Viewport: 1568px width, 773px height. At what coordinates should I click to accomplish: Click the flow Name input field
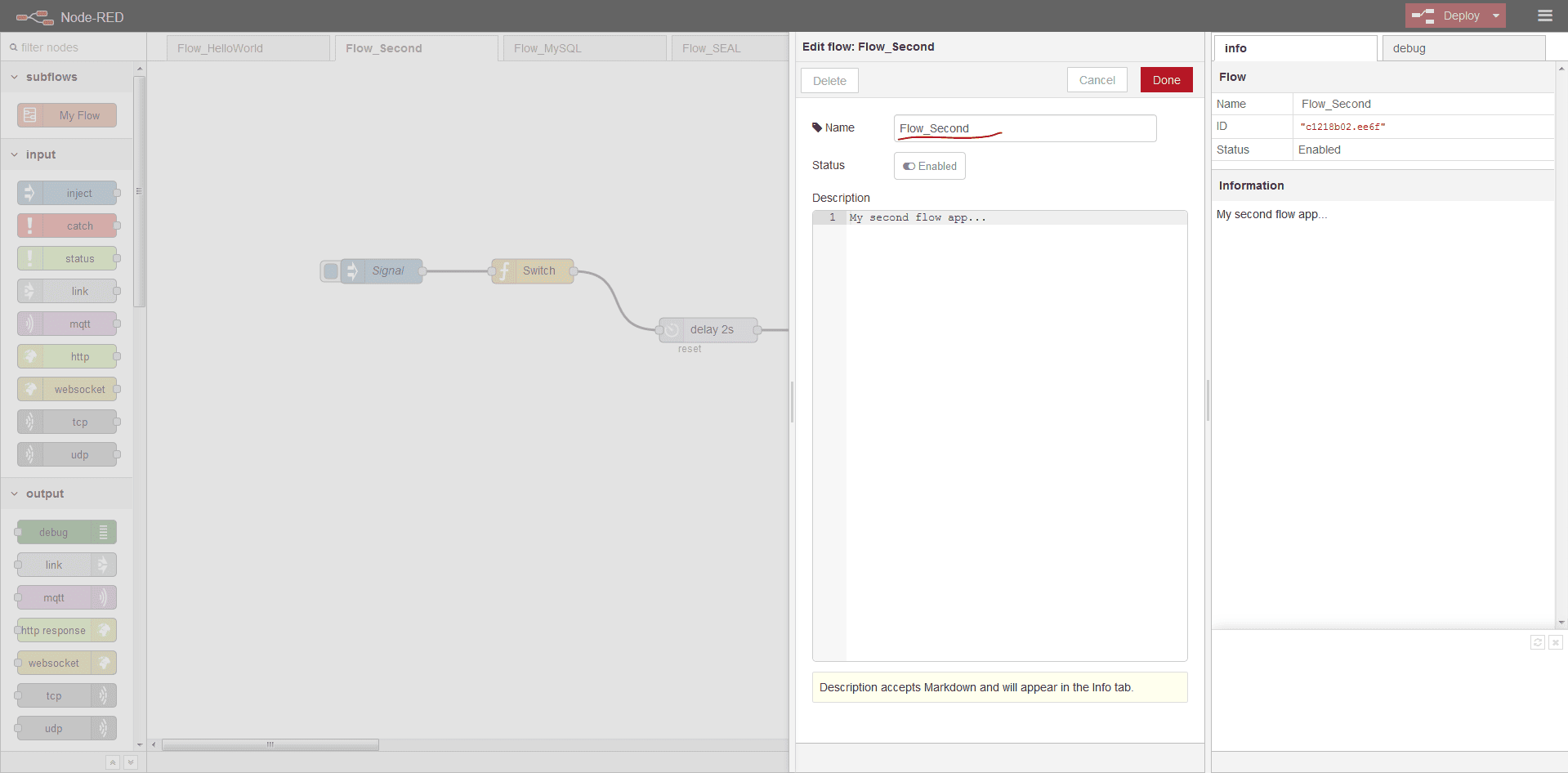click(x=1025, y=128)
